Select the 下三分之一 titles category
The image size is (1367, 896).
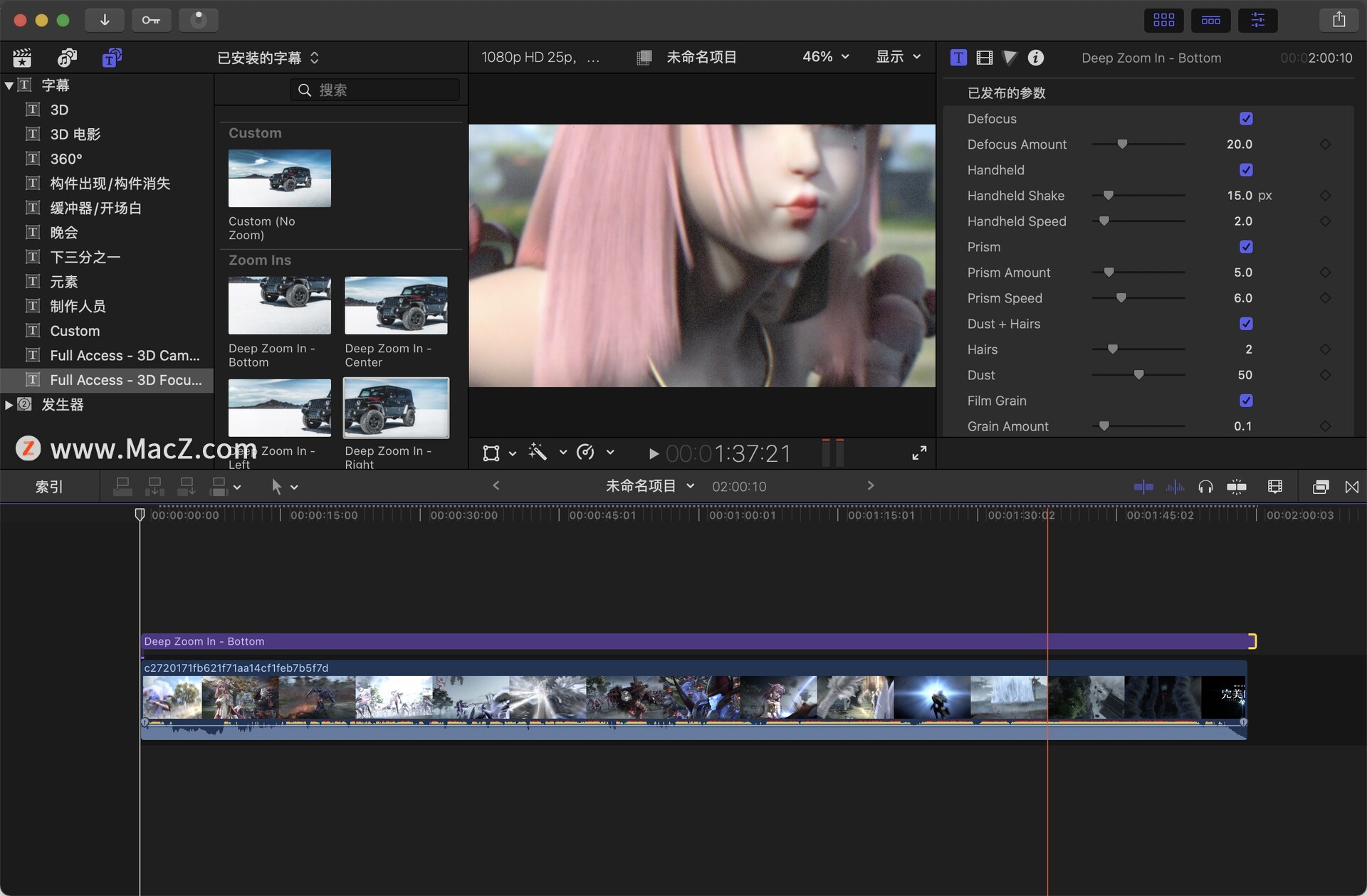(x=85, y=257)
